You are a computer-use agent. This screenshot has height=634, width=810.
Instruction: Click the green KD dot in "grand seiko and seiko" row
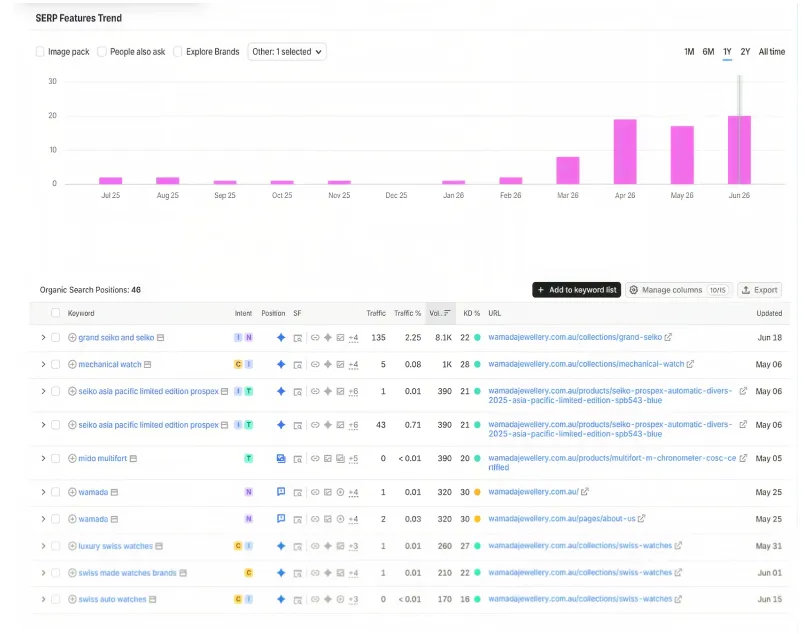tap(477, 337)
